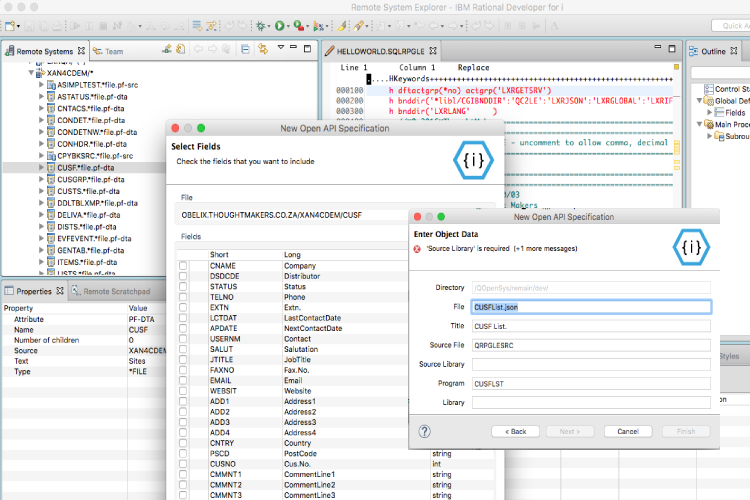Viewport: 750px width, 500px height.
Task: Click the Program field with CUSFLST
Action: point(591,384)
